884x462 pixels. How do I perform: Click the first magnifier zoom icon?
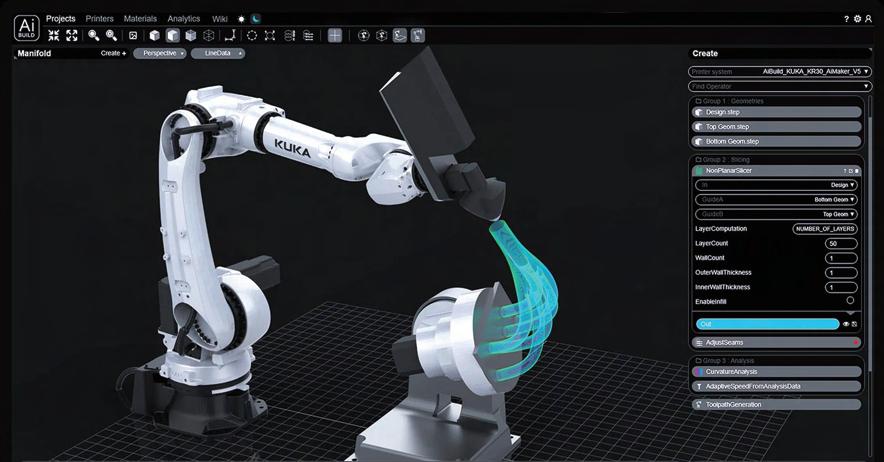94,36
